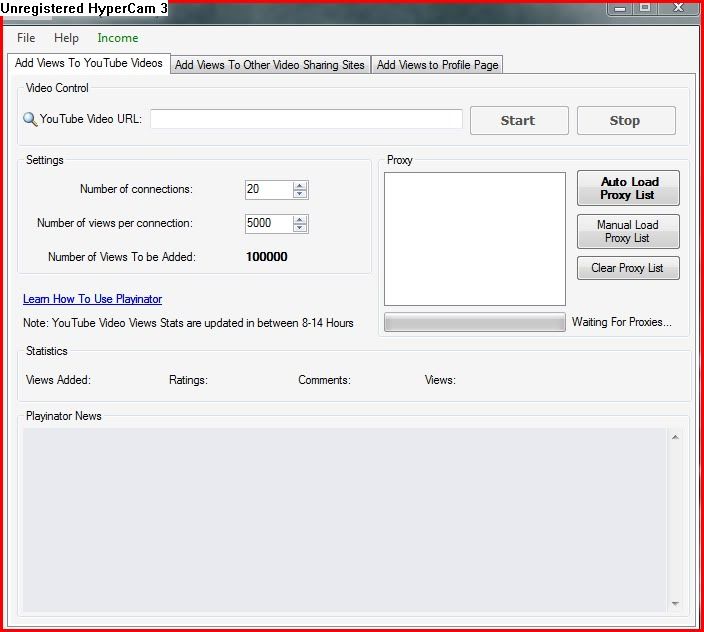Click the Waiting For Proxies status text
This screenshot has width=704, height=632.
(622, 322)
